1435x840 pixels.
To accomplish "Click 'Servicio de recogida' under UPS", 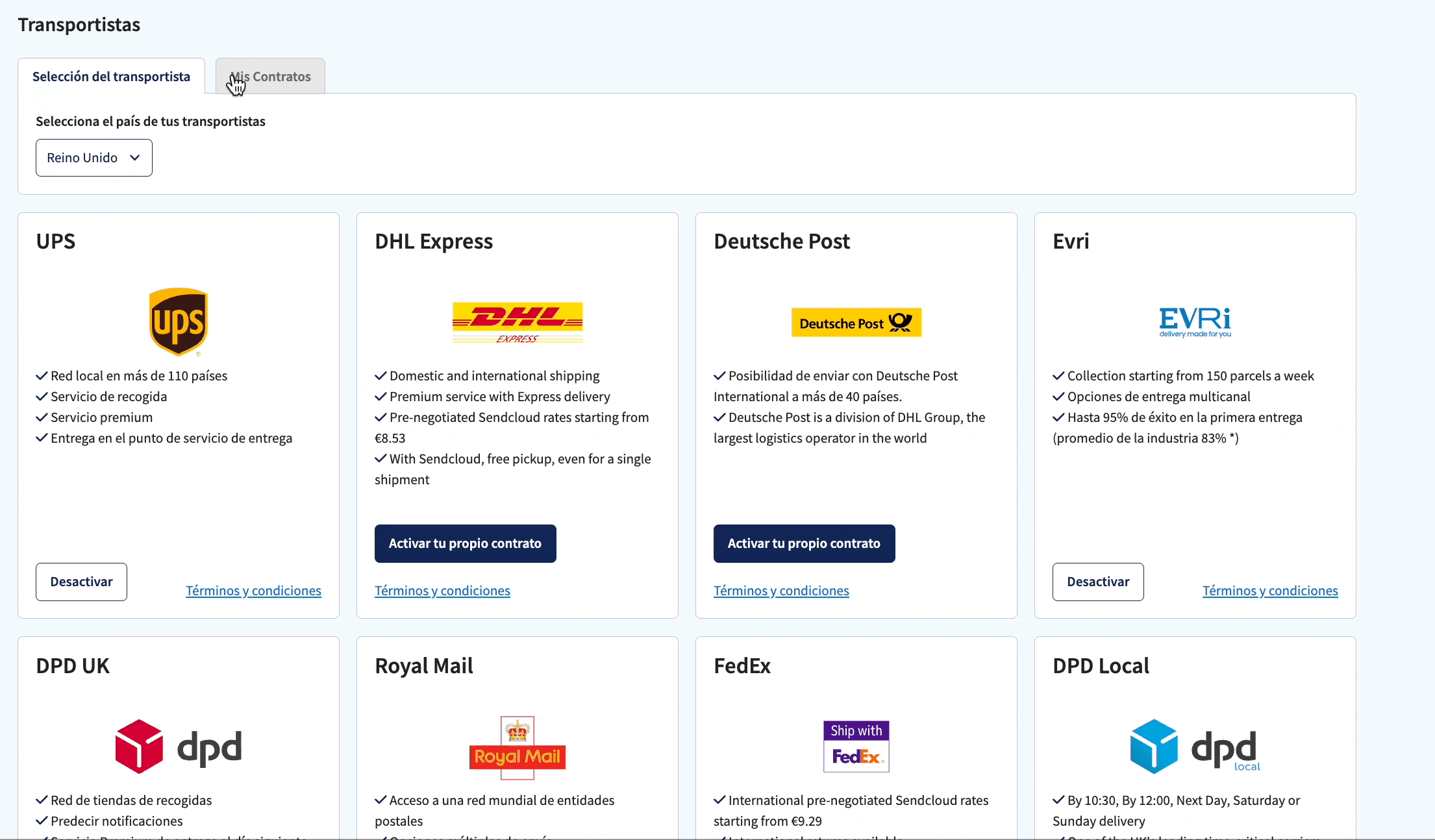I will click(109, 397).
